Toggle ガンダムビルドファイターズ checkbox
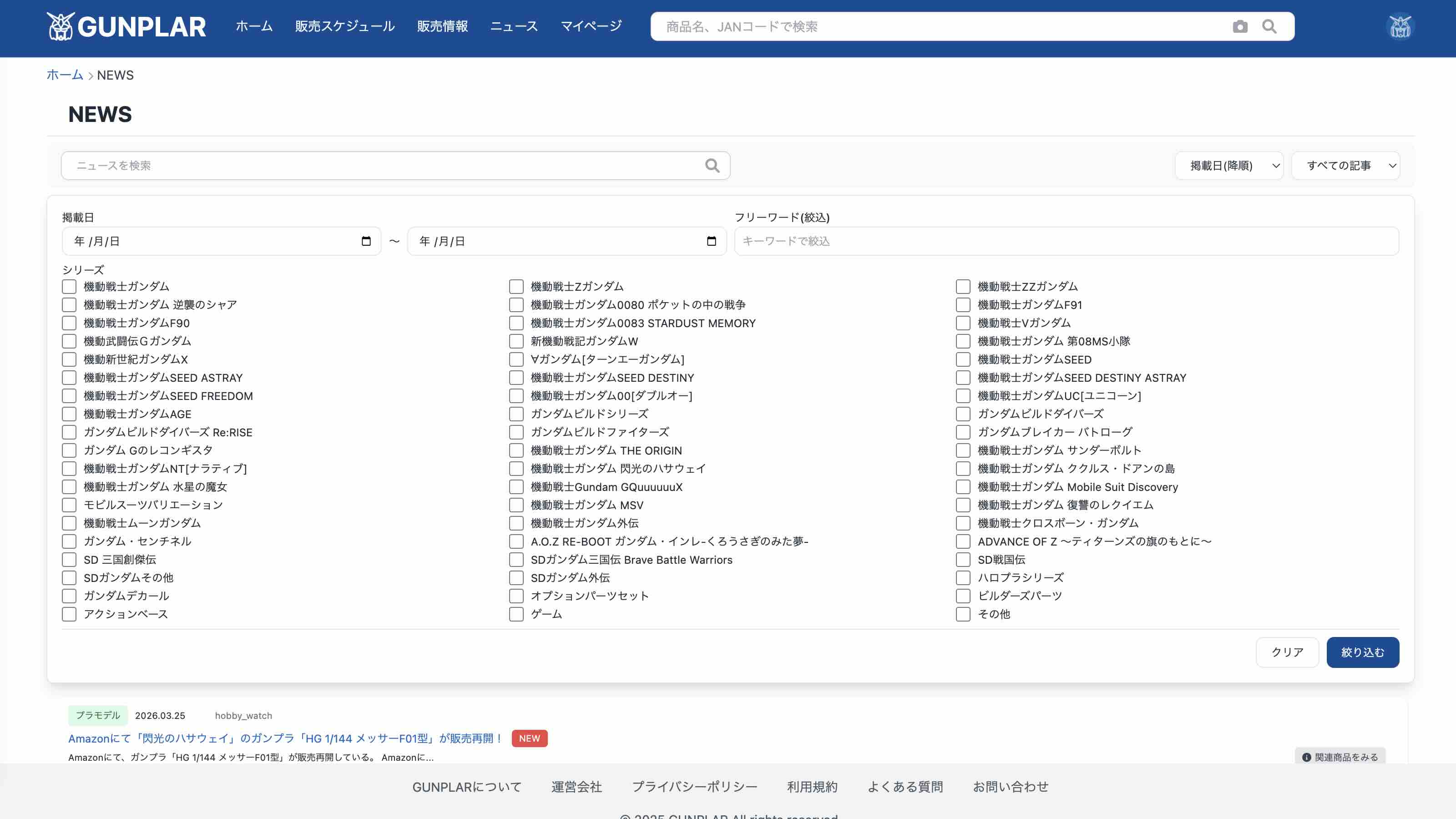Image resolution: width=1456 pixels, height=819 pixels. (516, 432)
